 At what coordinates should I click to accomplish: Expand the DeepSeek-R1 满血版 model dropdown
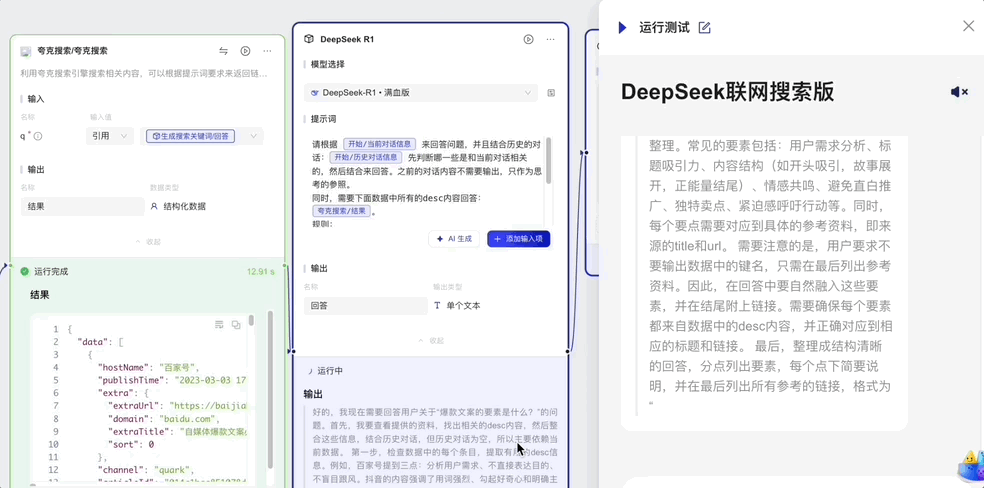pyautogui.click(x=421, y=93)
